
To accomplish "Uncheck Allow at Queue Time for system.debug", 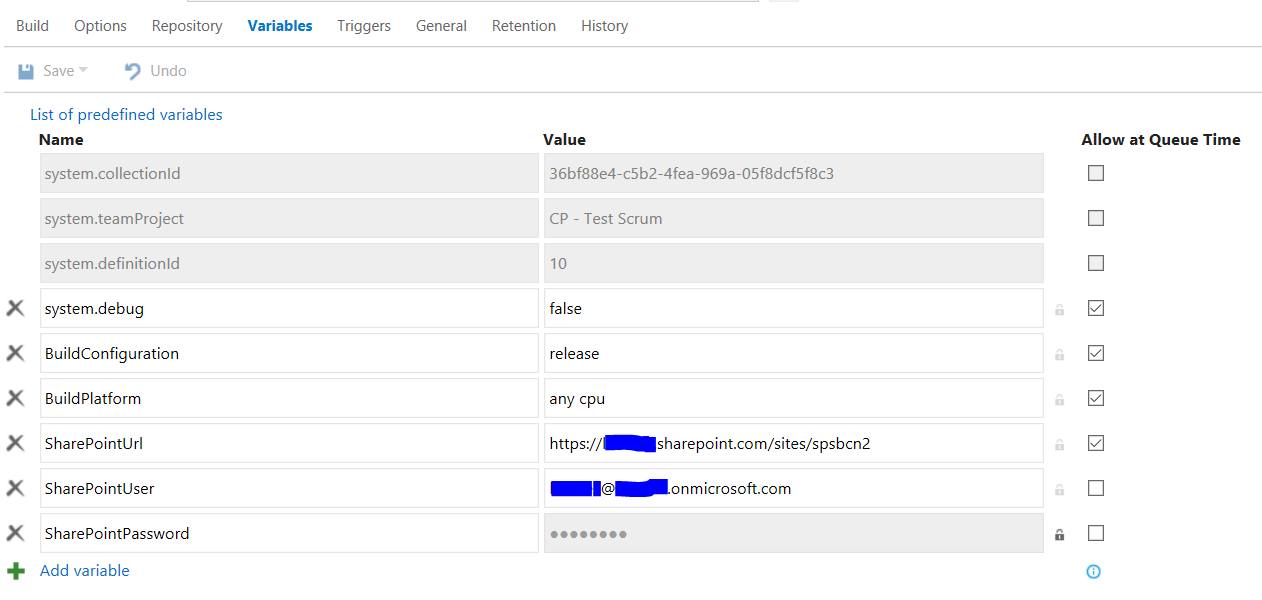I will pos(1096,308).
